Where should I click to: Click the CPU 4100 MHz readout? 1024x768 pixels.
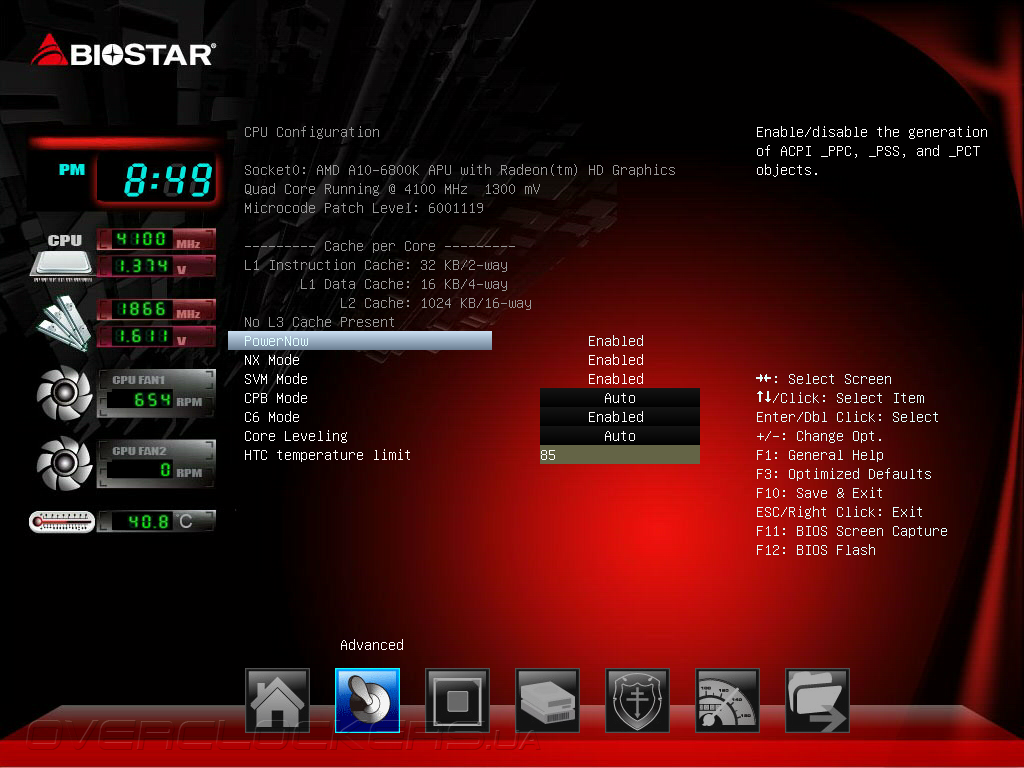[x=155, y=240]
